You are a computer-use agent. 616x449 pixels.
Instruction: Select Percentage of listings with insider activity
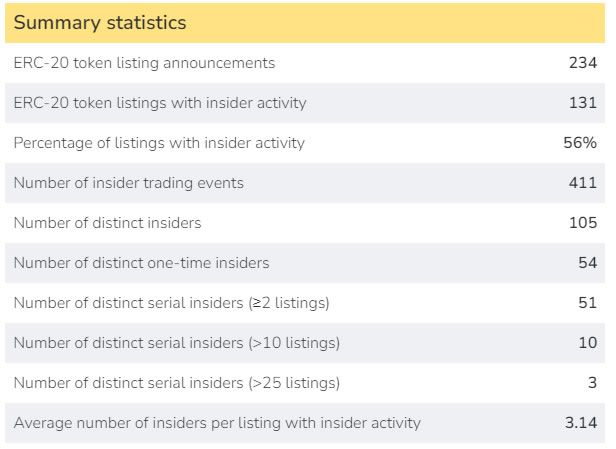pyautogui.click(x=159, y=143)
